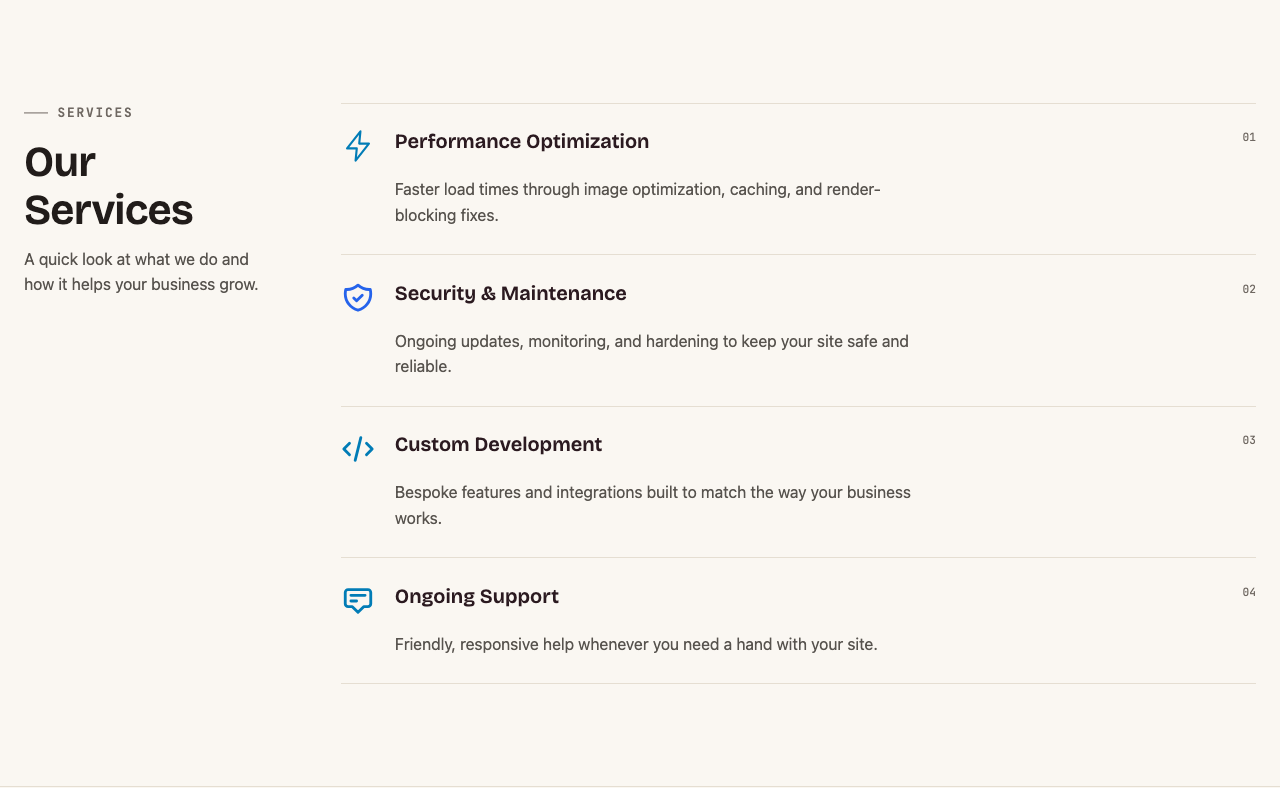Image resolution: width=1280 pixels, height=788 pixels.
Task: Click the short dash beside SERVICES label
Action: click(36, 113)
